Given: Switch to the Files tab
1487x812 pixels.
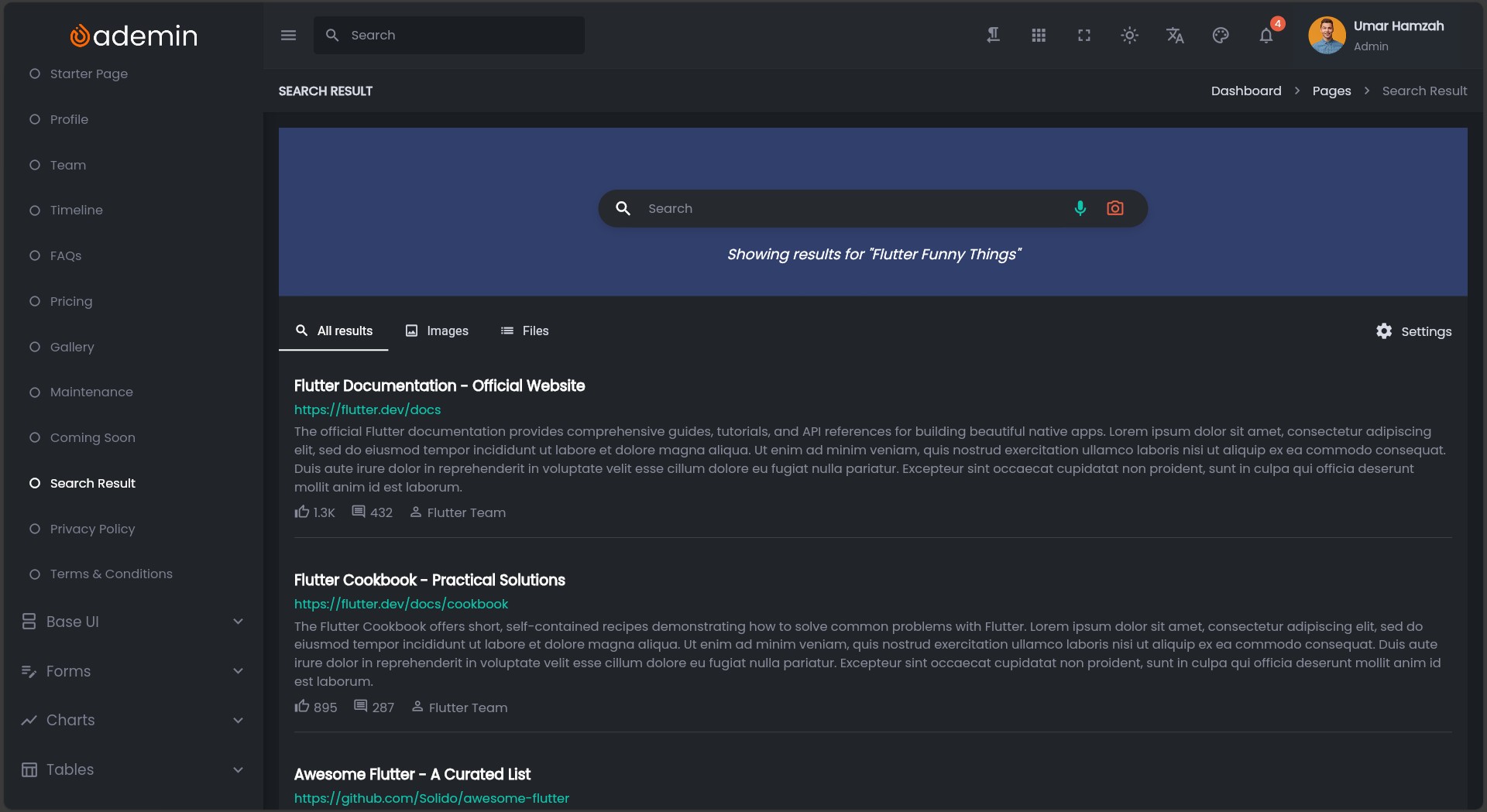Looking at the screenshot, I should (x=524, y=331).
